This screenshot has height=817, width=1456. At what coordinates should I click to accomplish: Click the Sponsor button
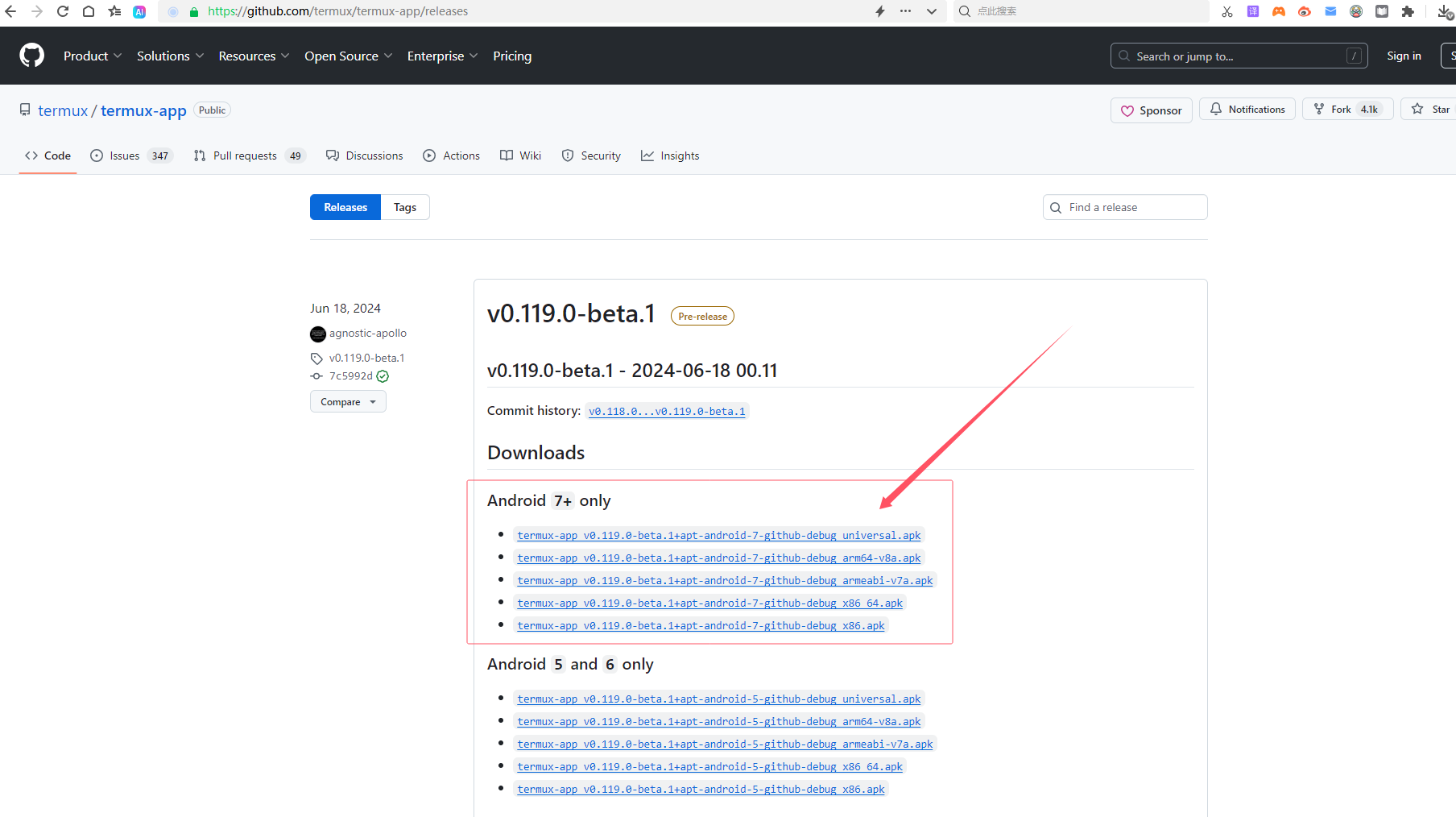pos(1151,110)
